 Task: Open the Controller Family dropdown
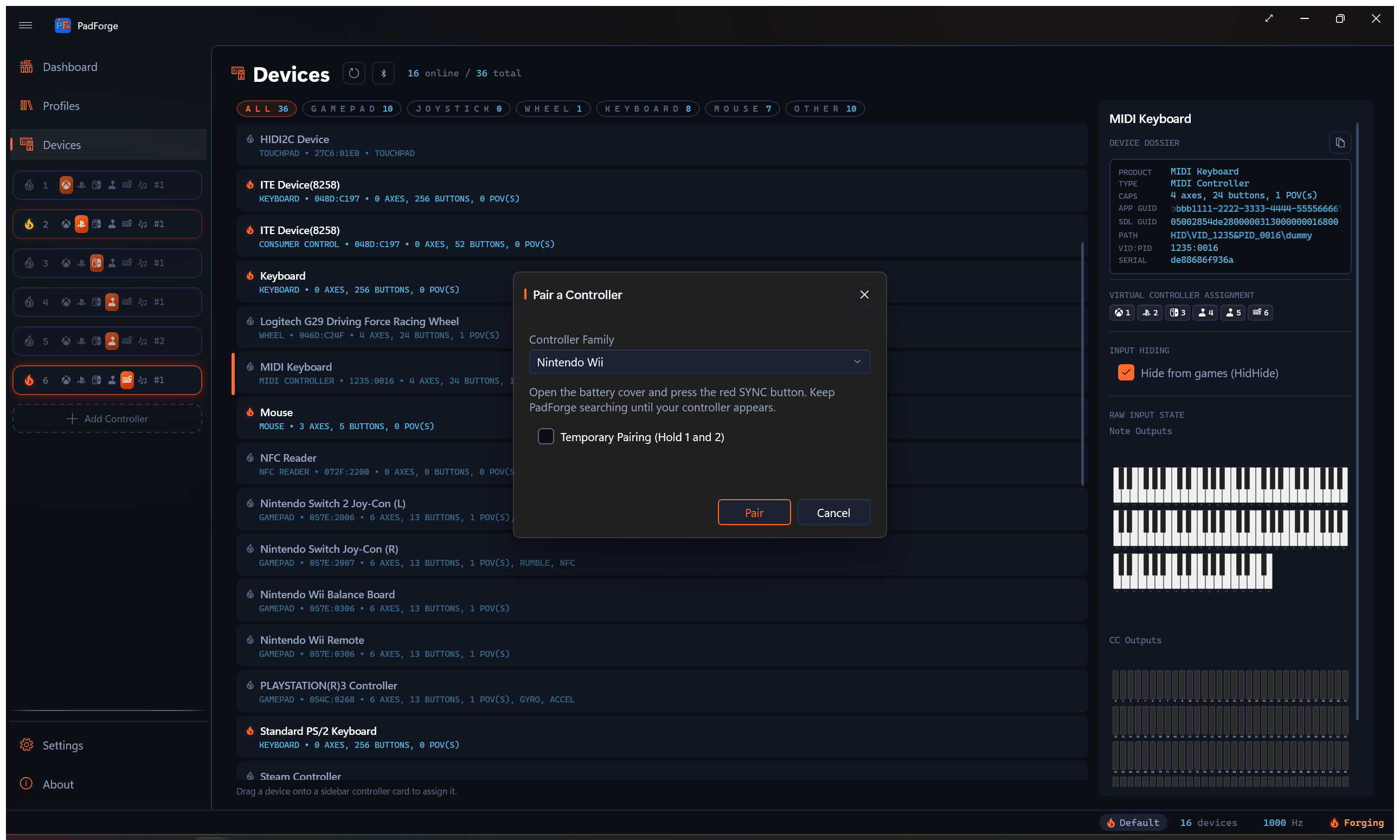click(x=699, y=362)
